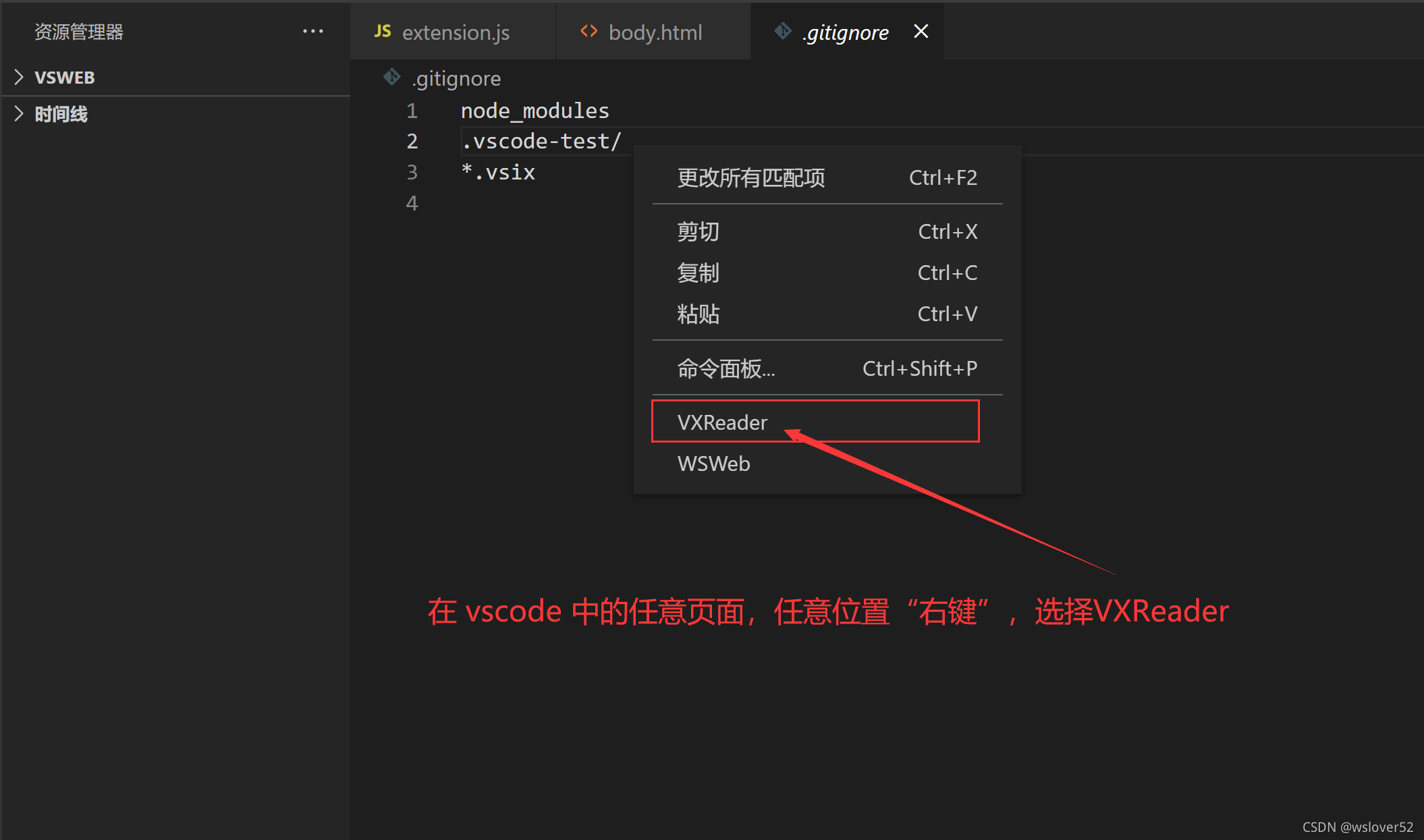Image resolution: width=1424 pixels, height=840 pixels.
Task: Choose 更改所有匹配项 in the context menu
Action: [750, 177]
